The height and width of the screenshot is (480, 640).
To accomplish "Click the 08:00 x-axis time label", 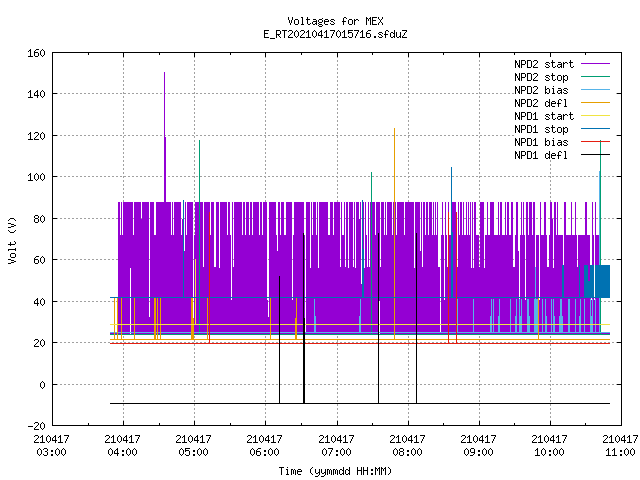I will [407, 452].
